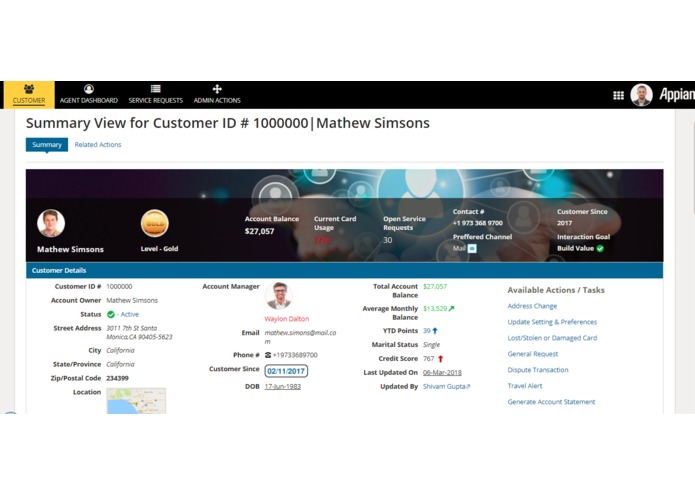Open Dispute Transaction action
This screenshot has width=695, height=494.
(x=538, y=370)
